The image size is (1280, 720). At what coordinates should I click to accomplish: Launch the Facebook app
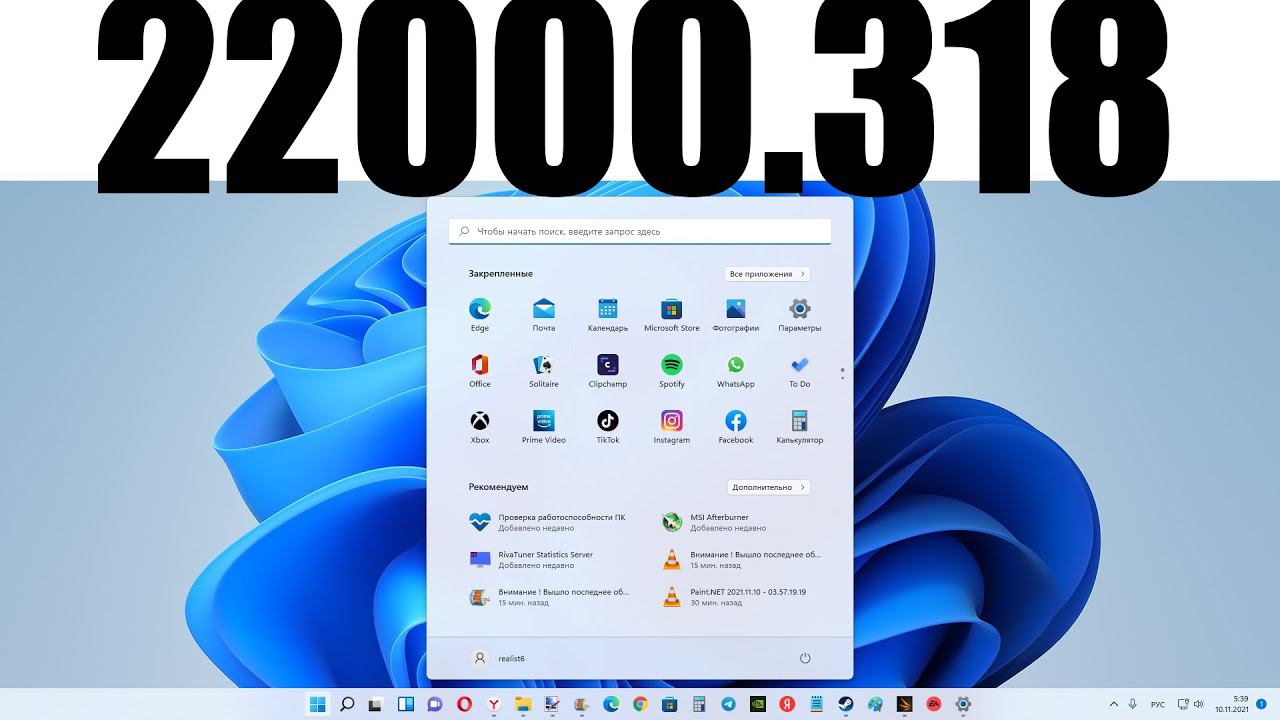(x=736, y=426)
